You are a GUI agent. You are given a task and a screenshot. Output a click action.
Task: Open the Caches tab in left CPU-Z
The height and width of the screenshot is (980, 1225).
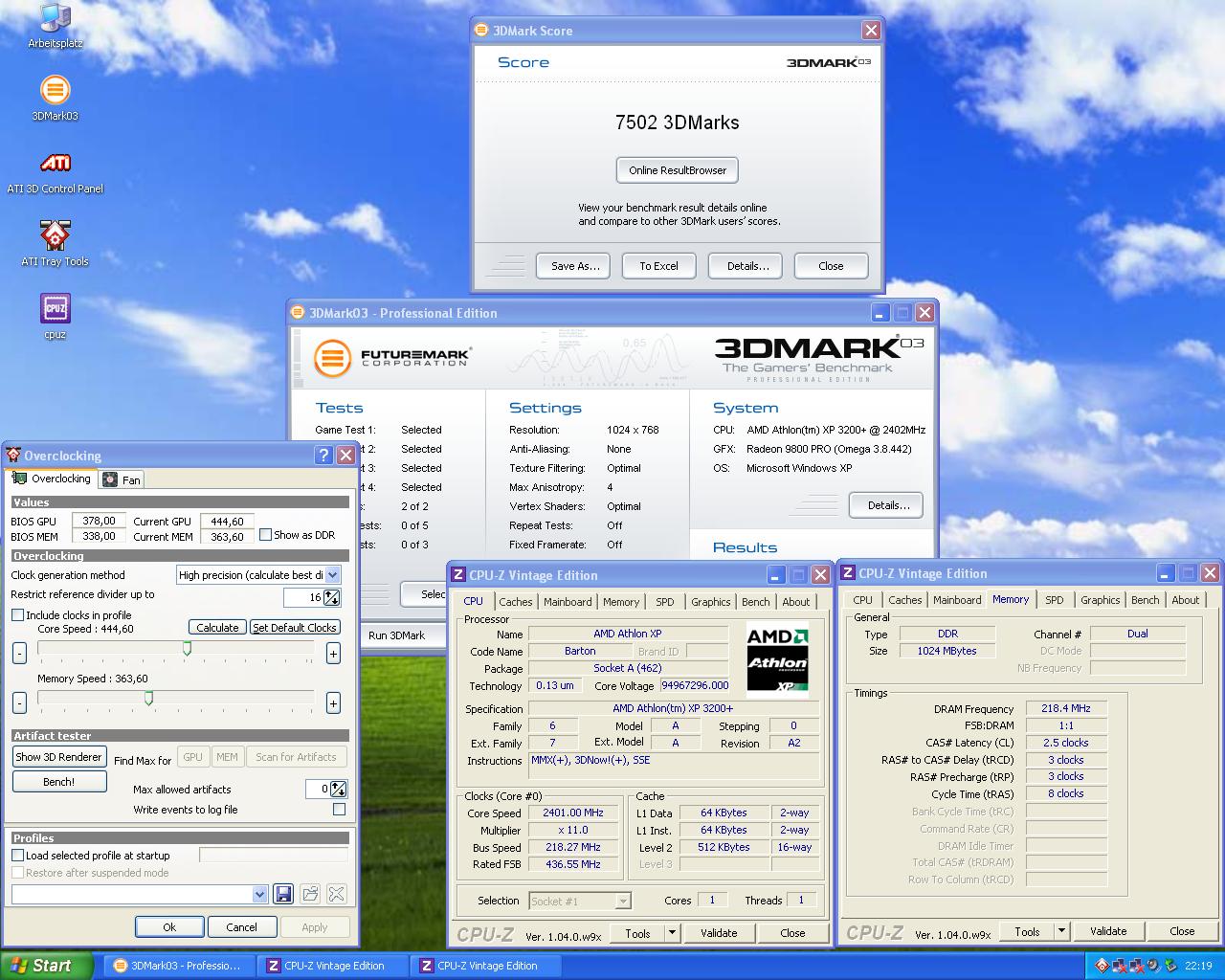pos(515,602)
